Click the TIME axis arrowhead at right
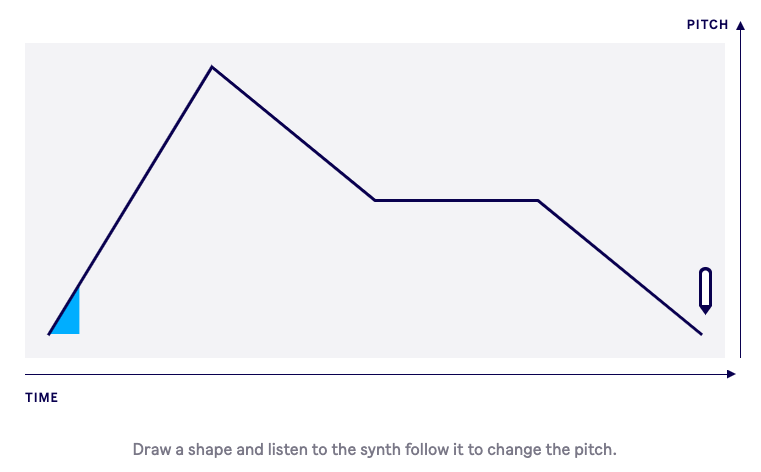761x472 pixels. [731, 374]
